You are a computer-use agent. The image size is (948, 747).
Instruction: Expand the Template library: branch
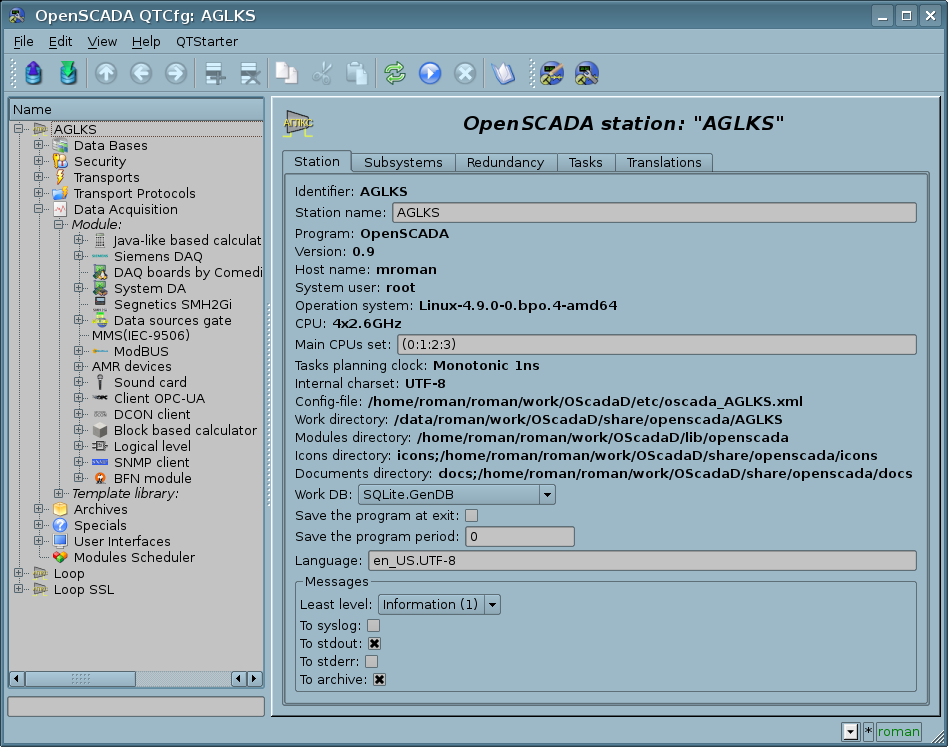[59, 494]
